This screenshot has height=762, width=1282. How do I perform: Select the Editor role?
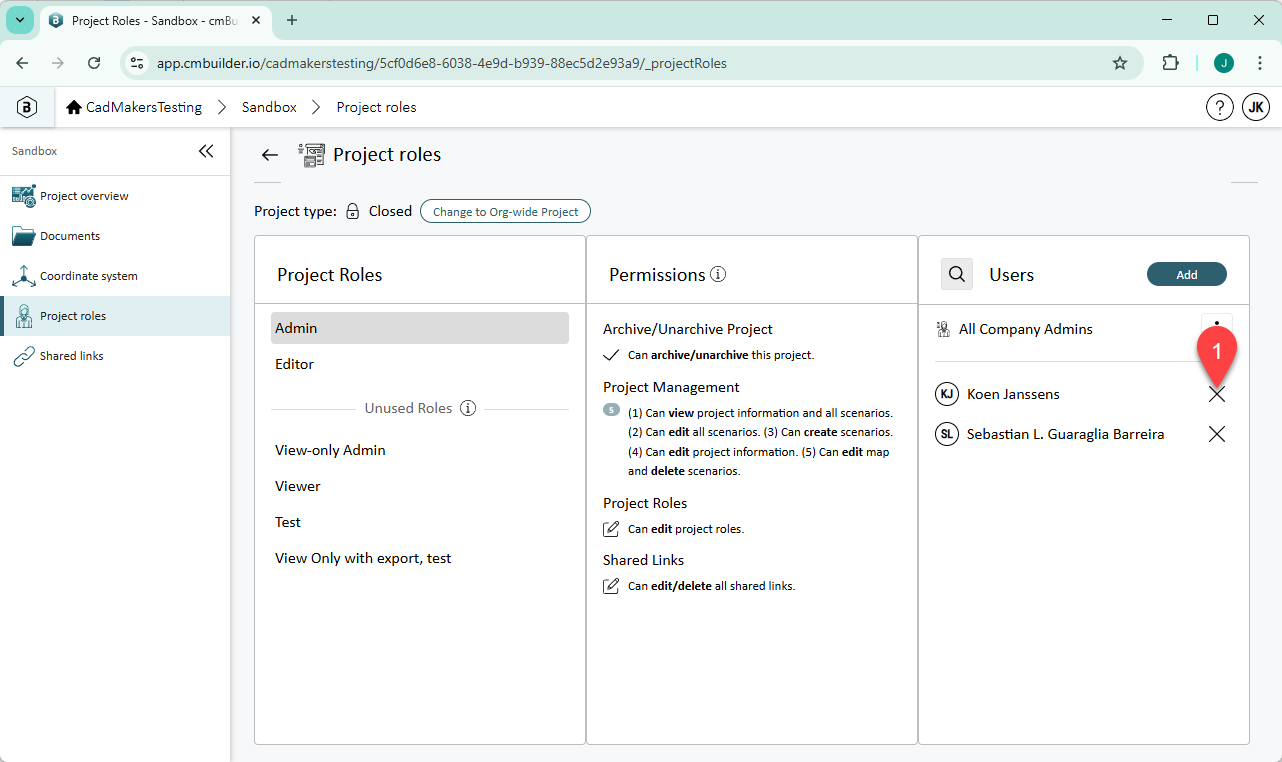coord(420,364)
